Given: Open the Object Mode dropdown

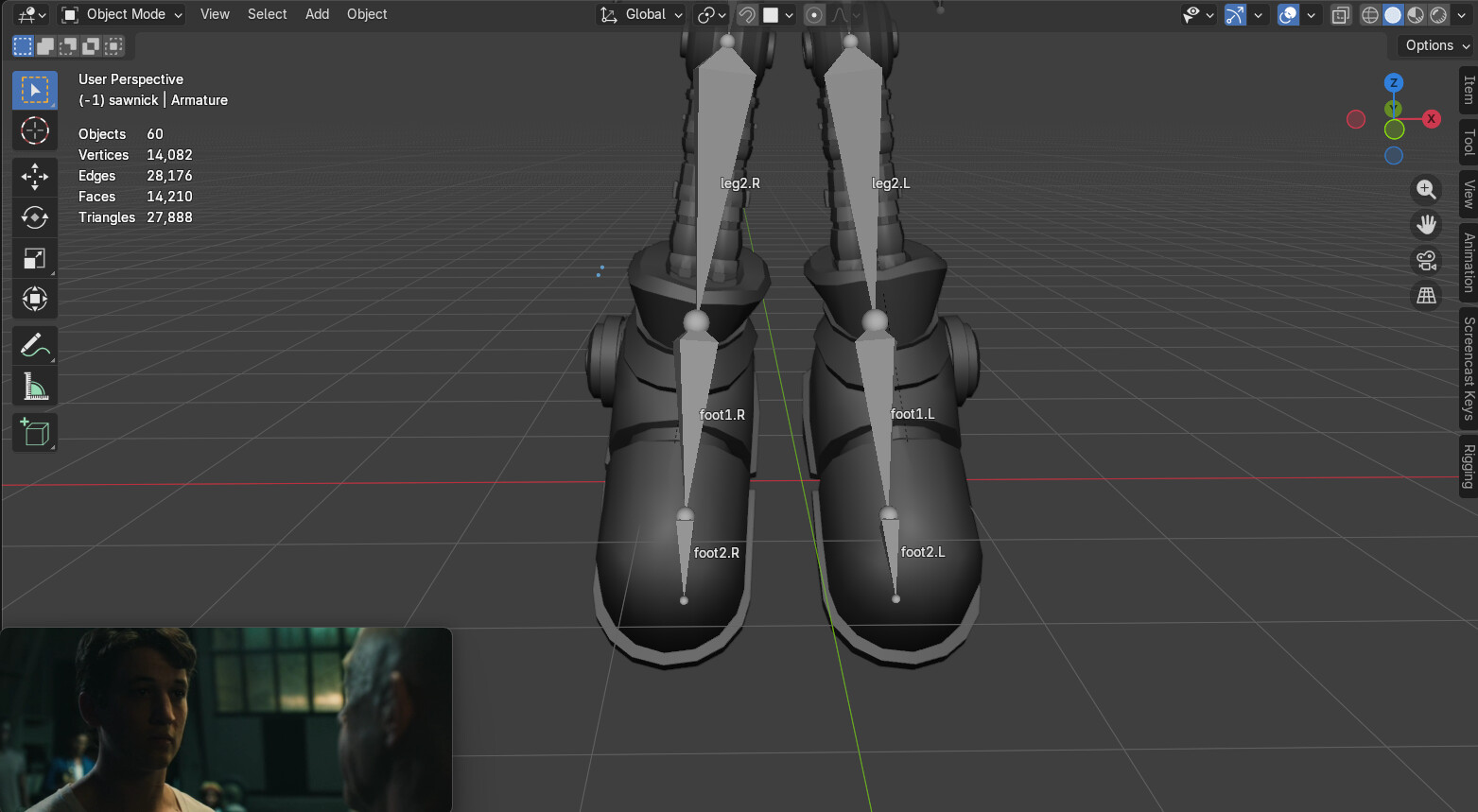Looking at the screenshot, I should tap(122, 14).
